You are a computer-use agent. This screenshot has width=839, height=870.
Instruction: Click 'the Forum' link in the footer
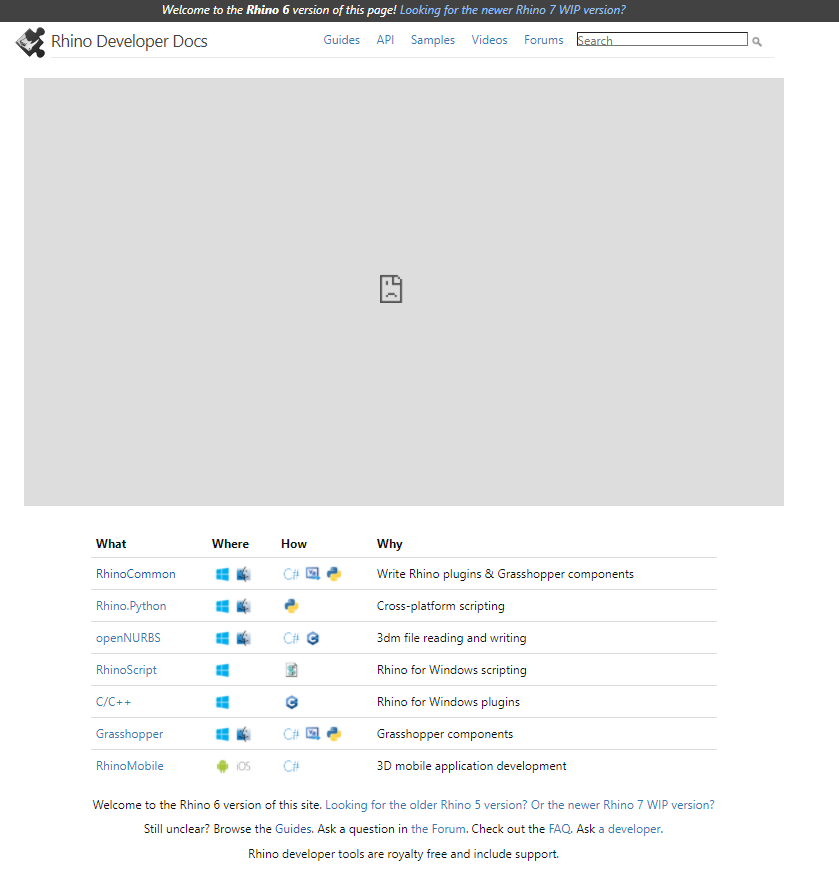click(438, 829)
